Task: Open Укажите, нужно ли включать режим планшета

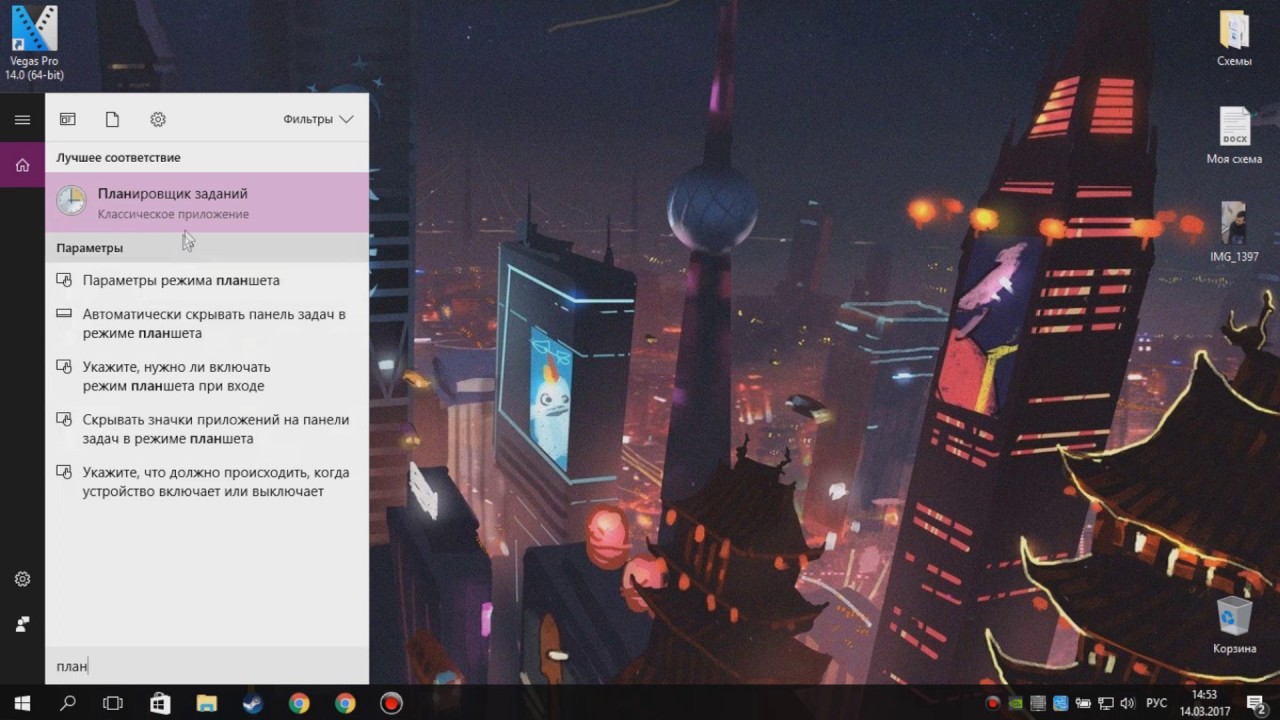Action: point(207,376)
